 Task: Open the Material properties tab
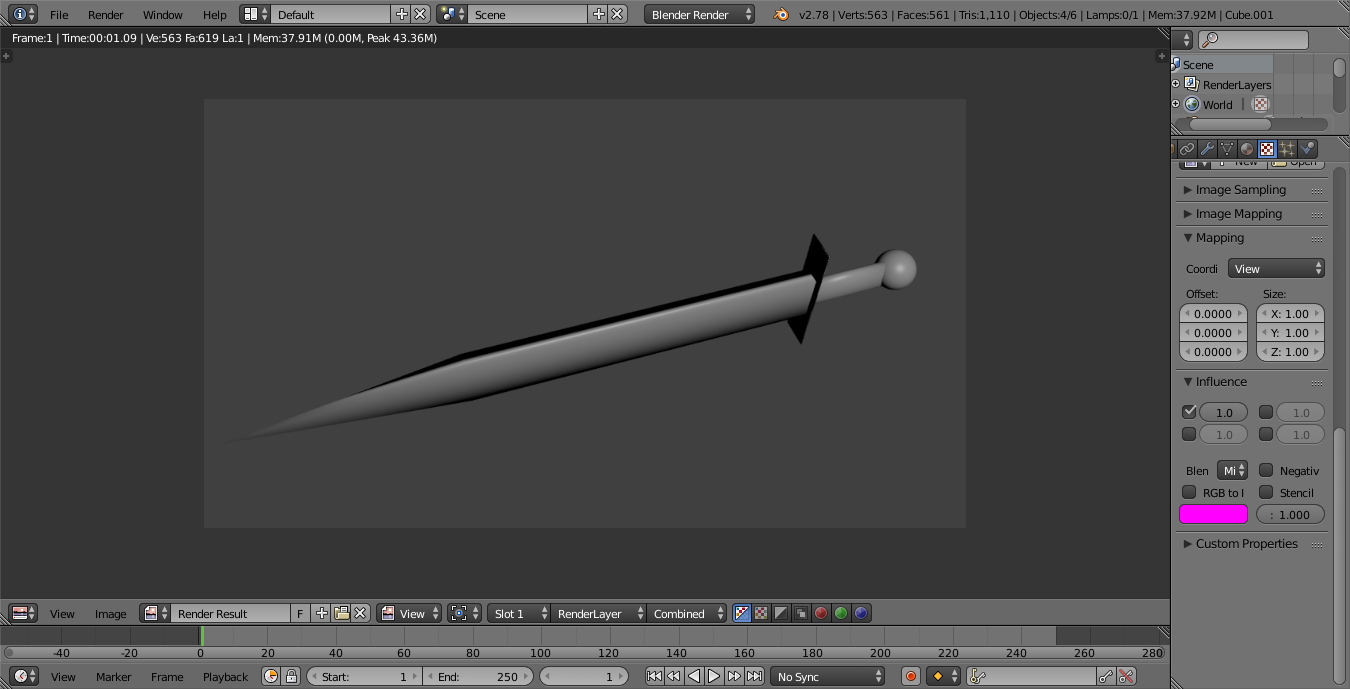tap(1247, 149)
